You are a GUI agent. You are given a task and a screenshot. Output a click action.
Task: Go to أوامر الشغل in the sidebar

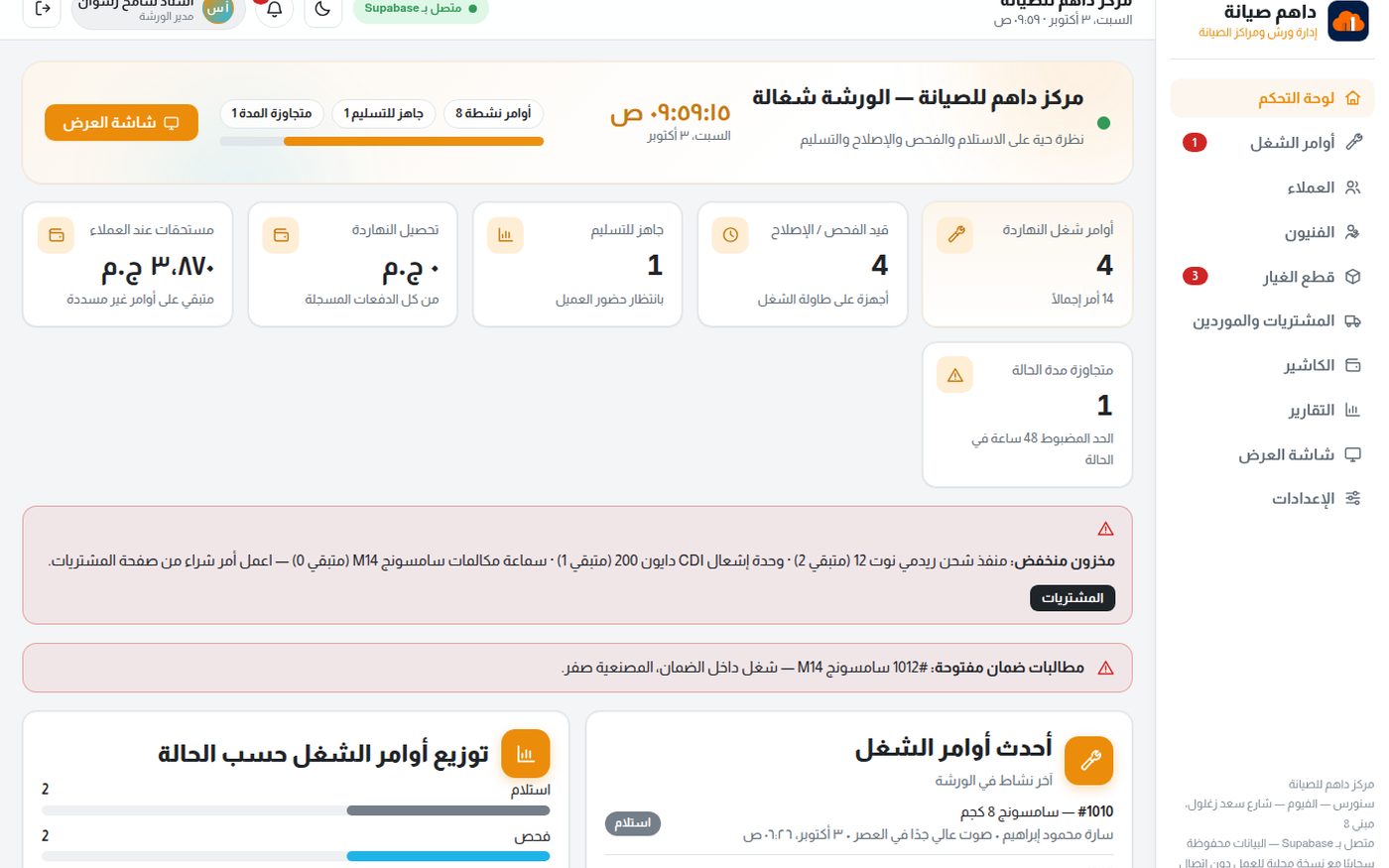click(1273, 143)
